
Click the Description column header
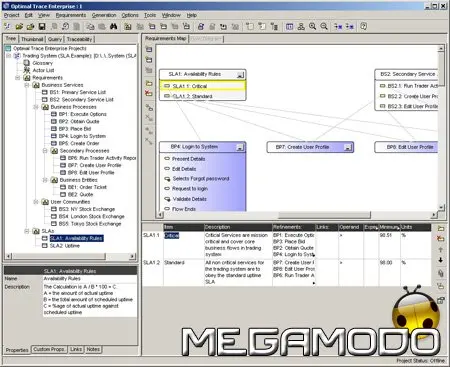click(x=238, y=227)
